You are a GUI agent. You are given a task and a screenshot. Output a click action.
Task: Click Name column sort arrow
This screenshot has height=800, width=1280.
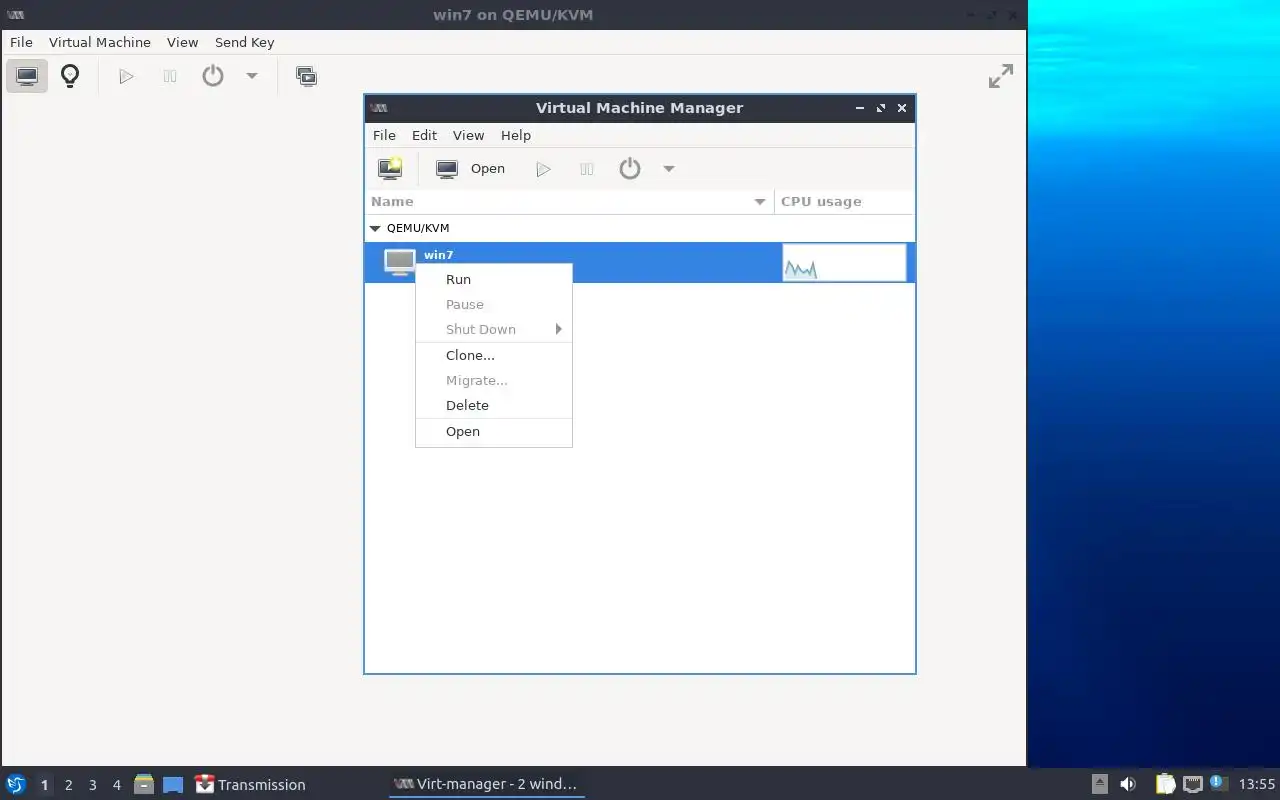click(x=760, y=202)
